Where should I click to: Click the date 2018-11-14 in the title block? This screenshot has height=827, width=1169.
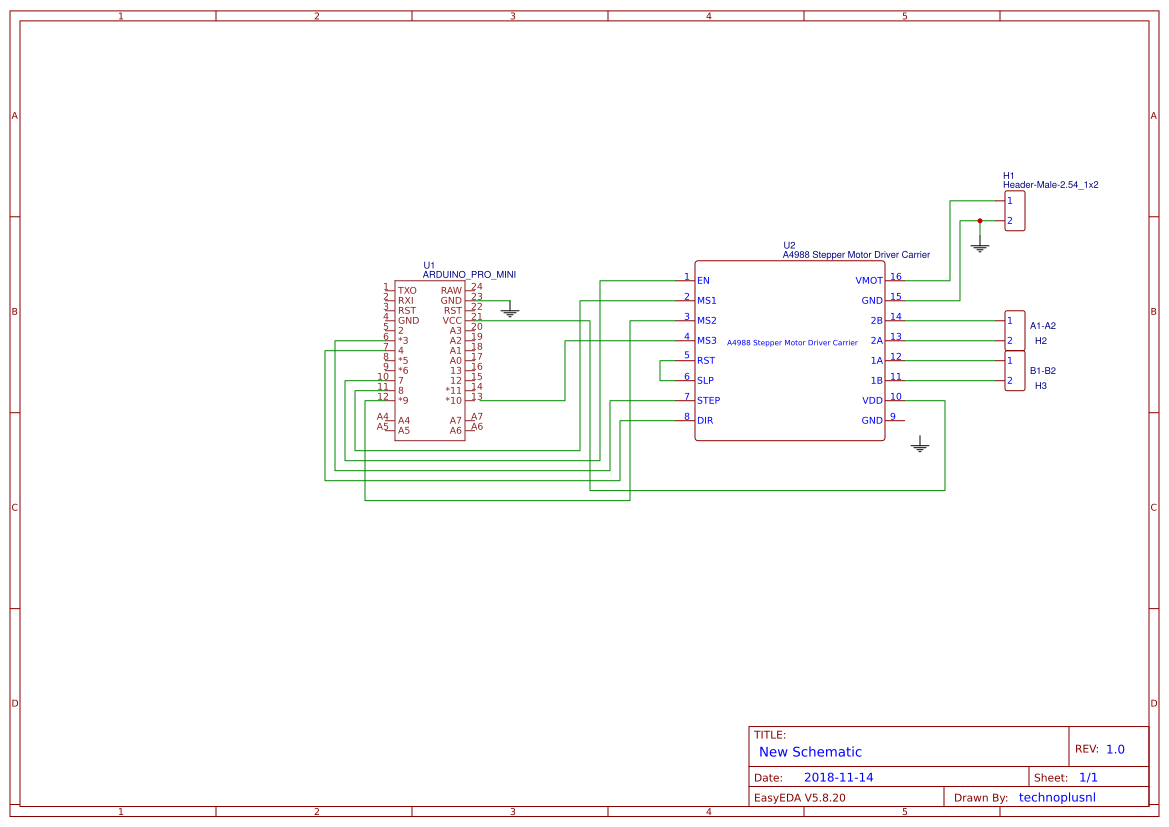click(x=838, y=776)
